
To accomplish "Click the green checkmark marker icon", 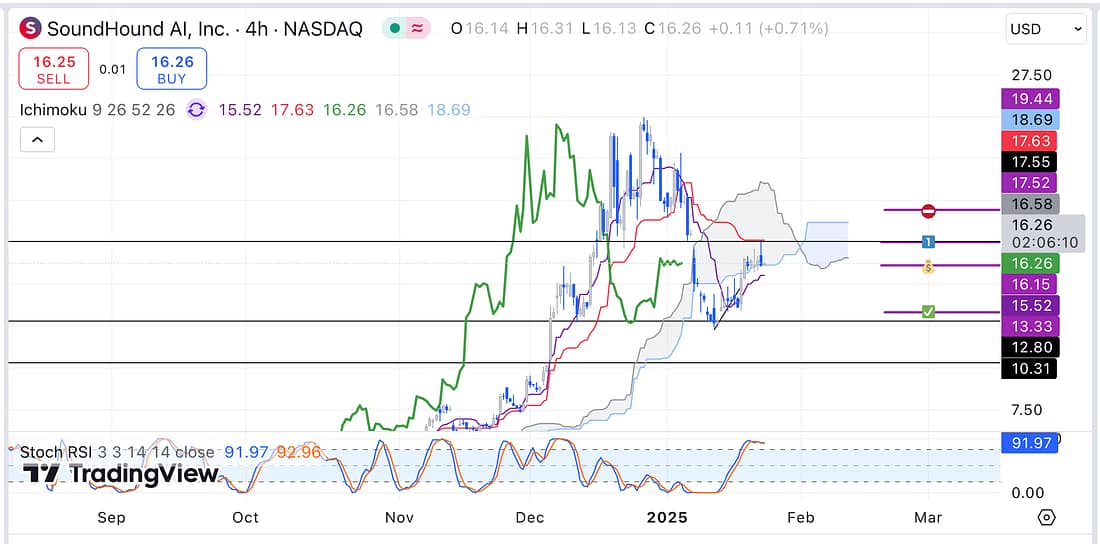I will pyautogui.click(x=928, y=312).
